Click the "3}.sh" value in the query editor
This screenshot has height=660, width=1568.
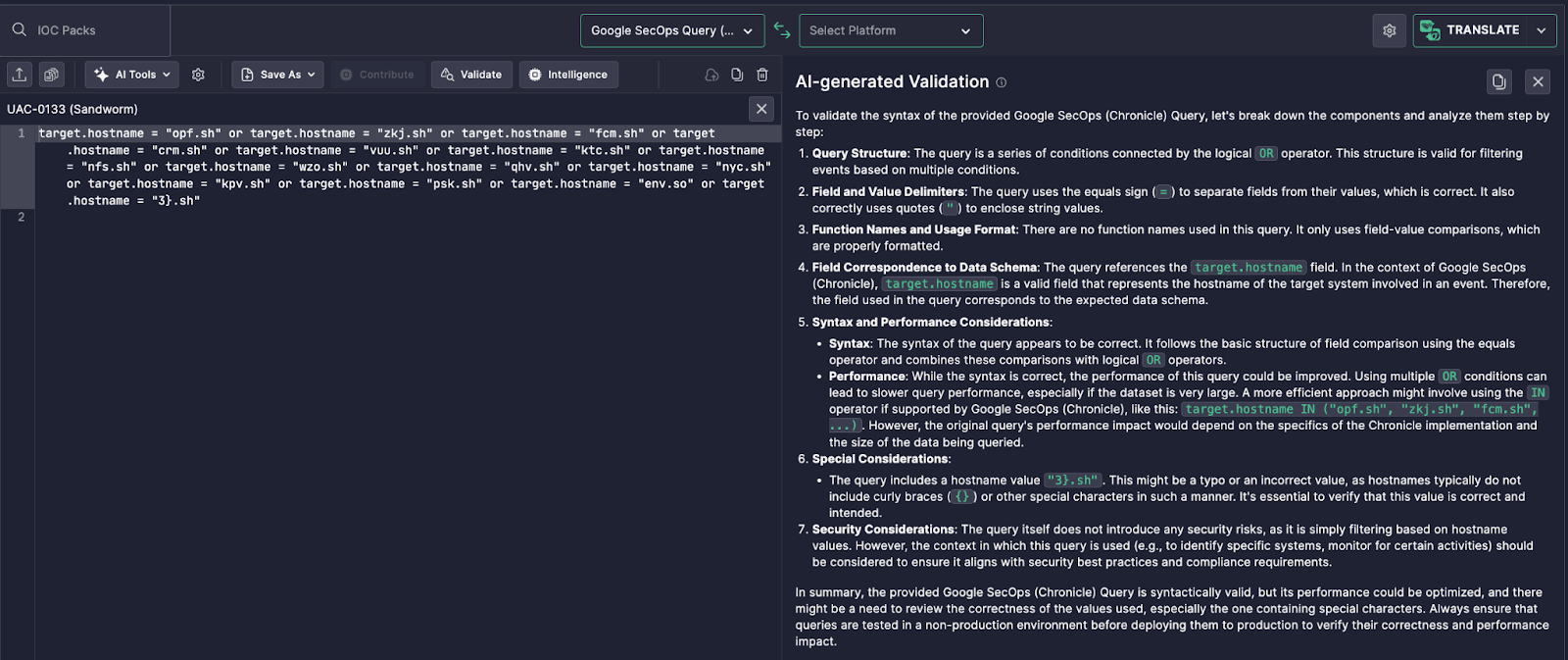176,200
